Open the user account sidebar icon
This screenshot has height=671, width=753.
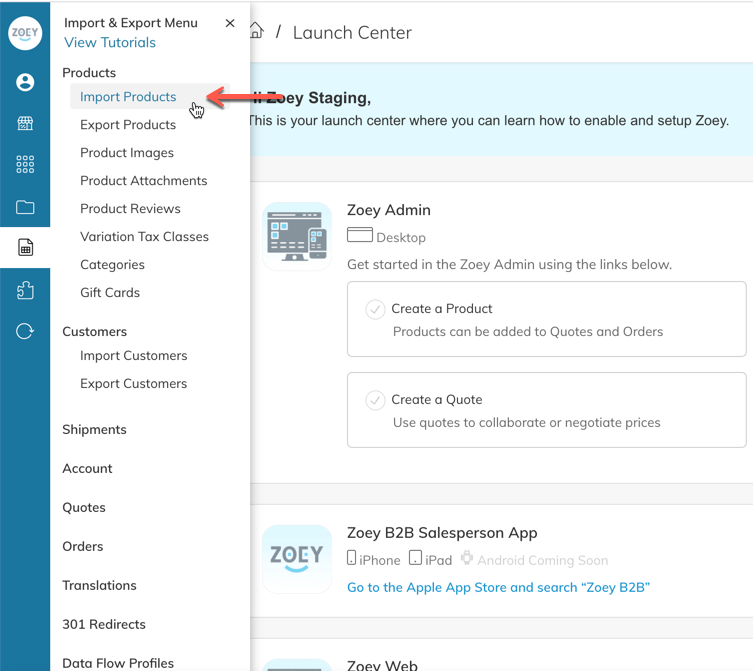click(x=25, y=82)
